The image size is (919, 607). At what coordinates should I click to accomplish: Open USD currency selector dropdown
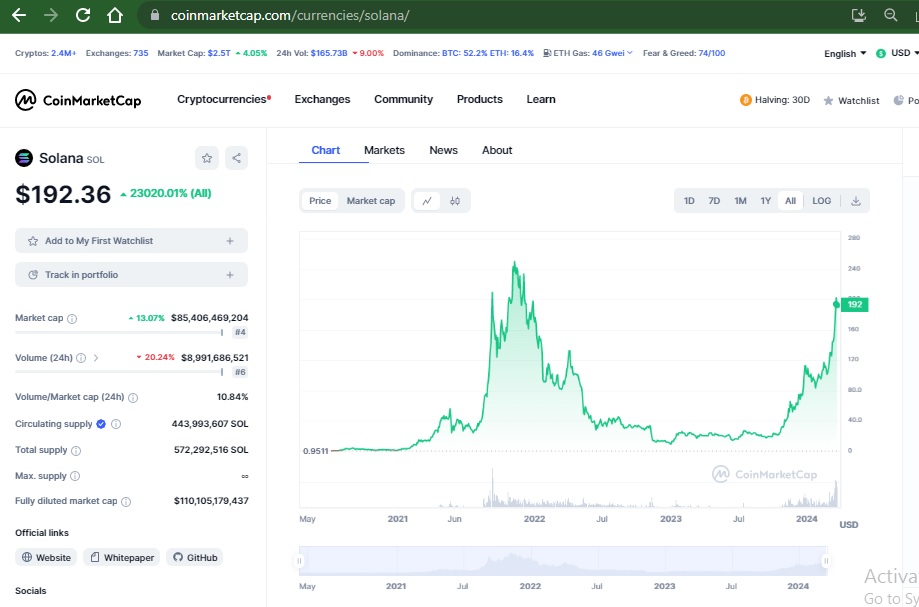[897, 53]
